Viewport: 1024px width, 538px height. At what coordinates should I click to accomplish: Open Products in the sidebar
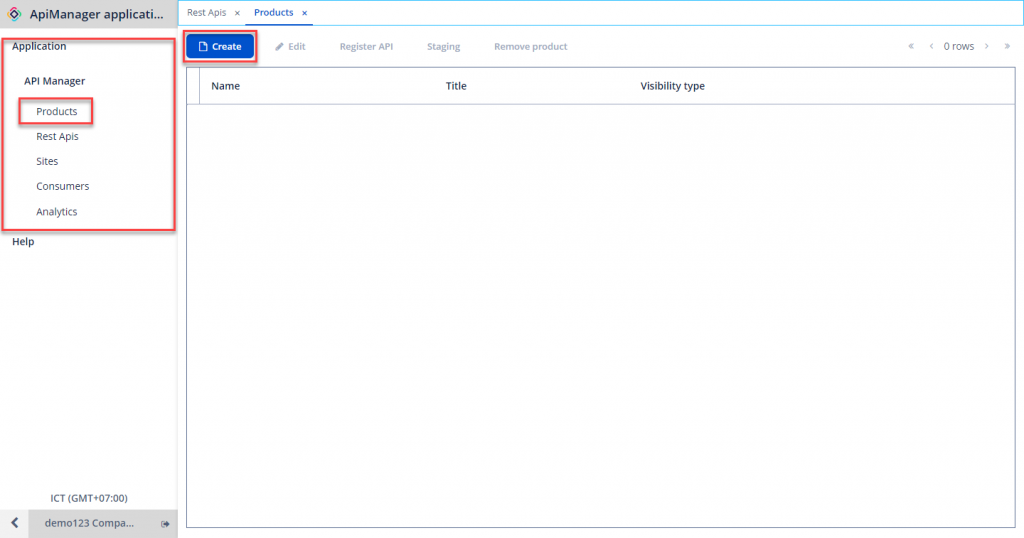(57, 112)
